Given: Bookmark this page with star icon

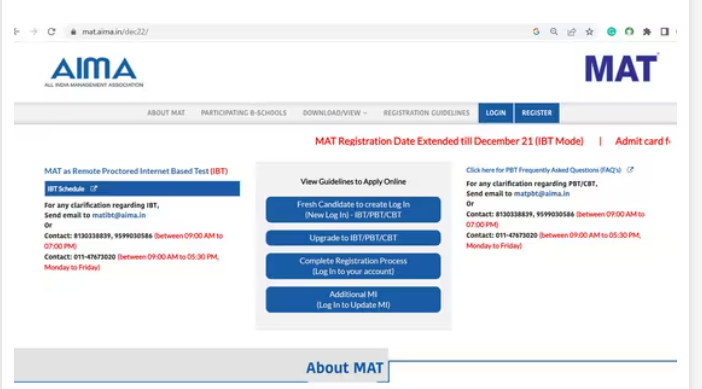Looking at the screenshot, I should tap(590, 32).
